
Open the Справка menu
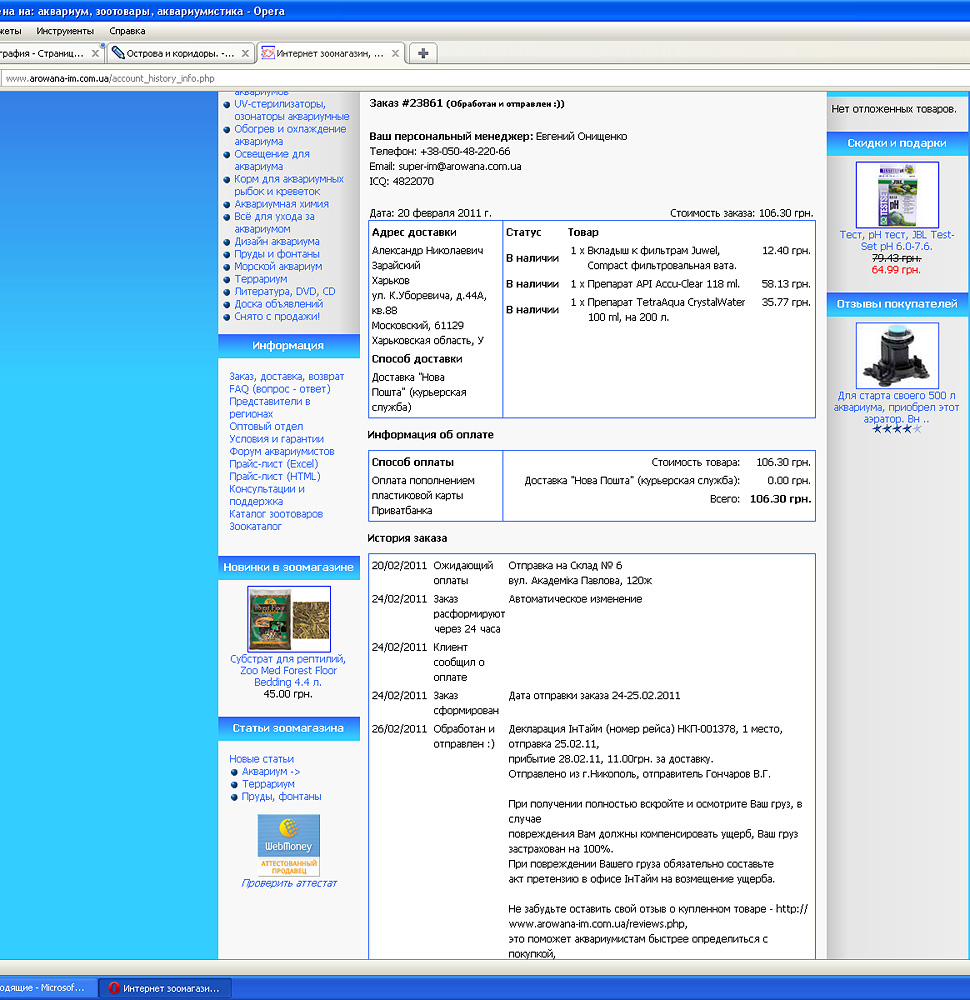tap(127, 31)
